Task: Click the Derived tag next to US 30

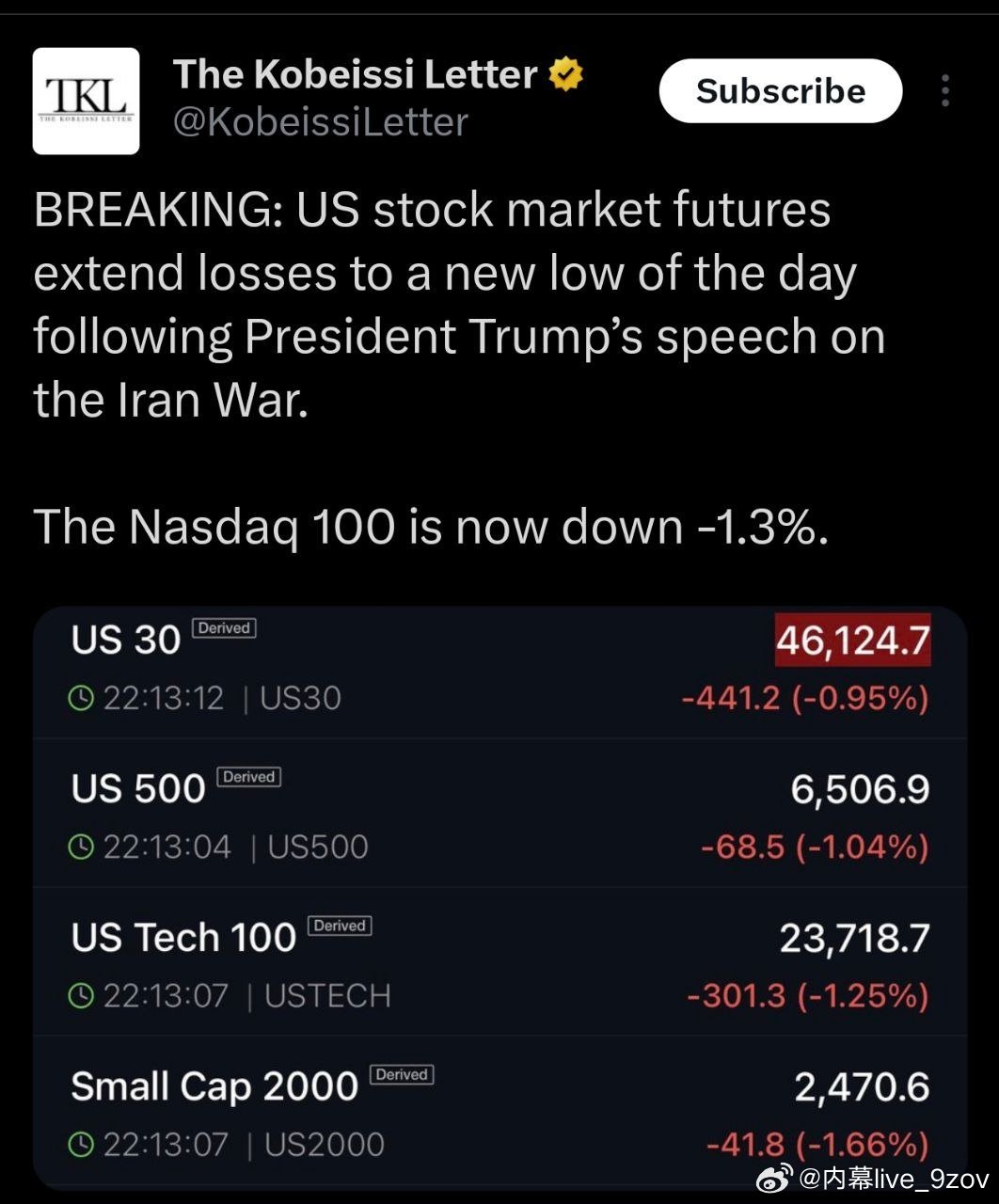Action: tap(224, 627)
